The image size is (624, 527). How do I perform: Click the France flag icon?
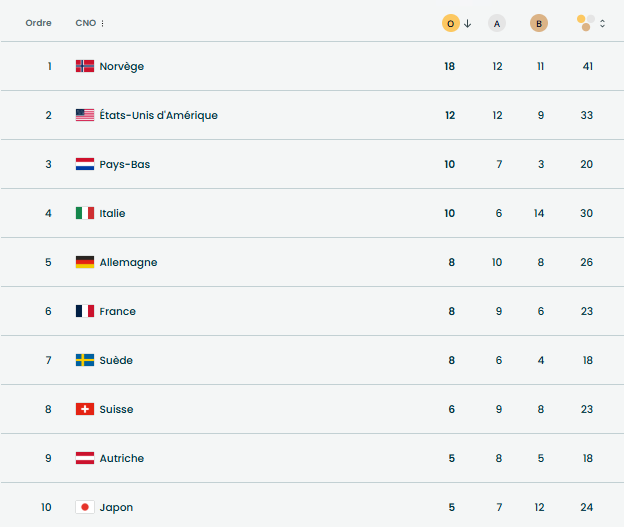tap(85, 311)
